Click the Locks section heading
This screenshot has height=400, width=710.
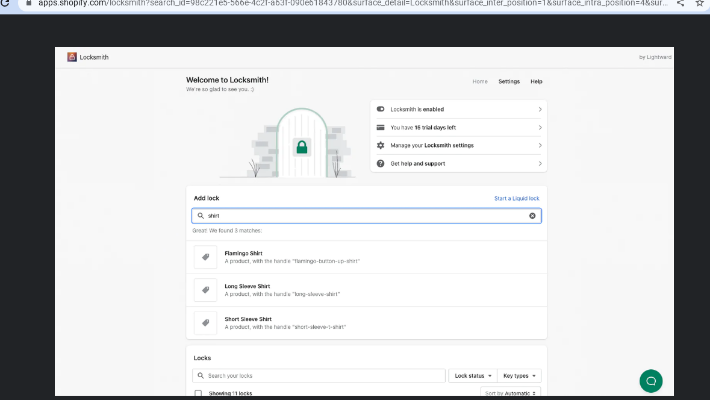202,358
